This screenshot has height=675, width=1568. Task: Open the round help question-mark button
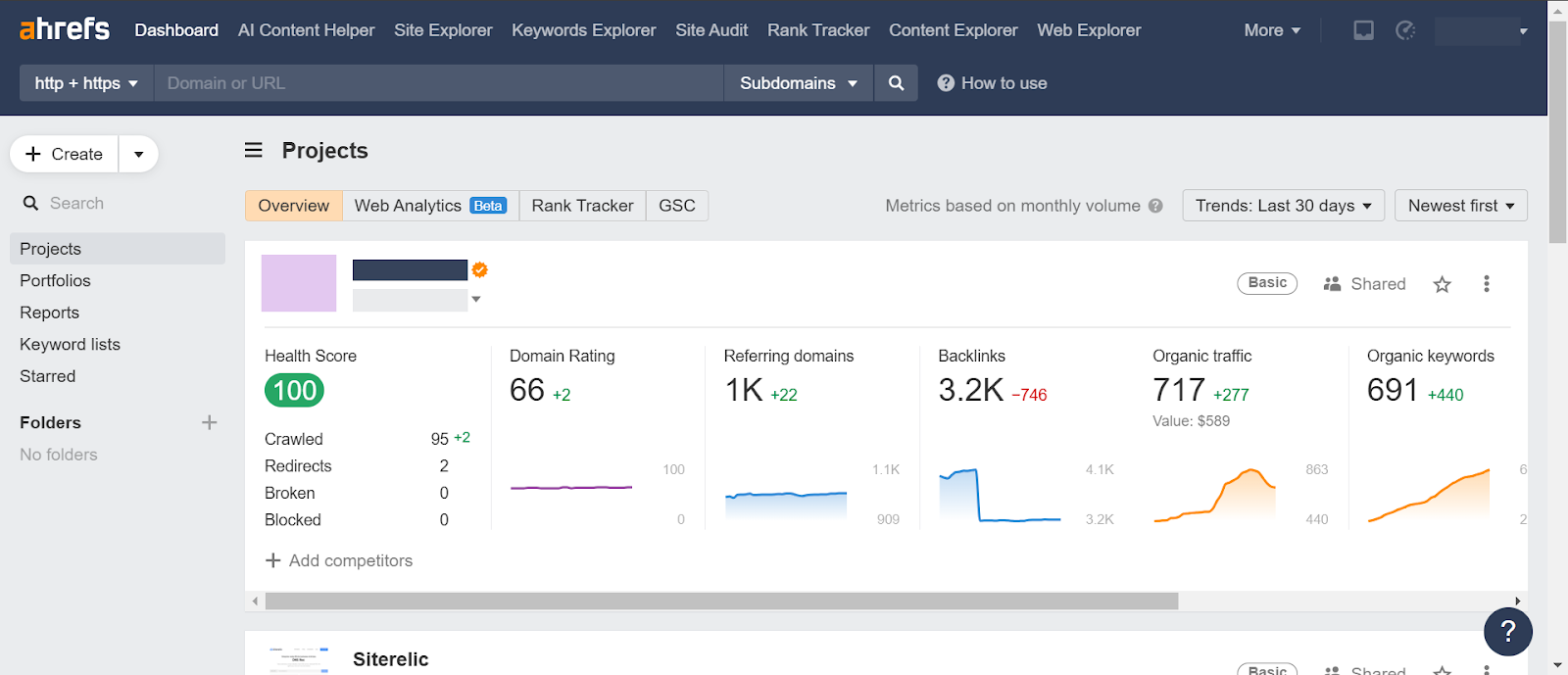pos(1508,632)
